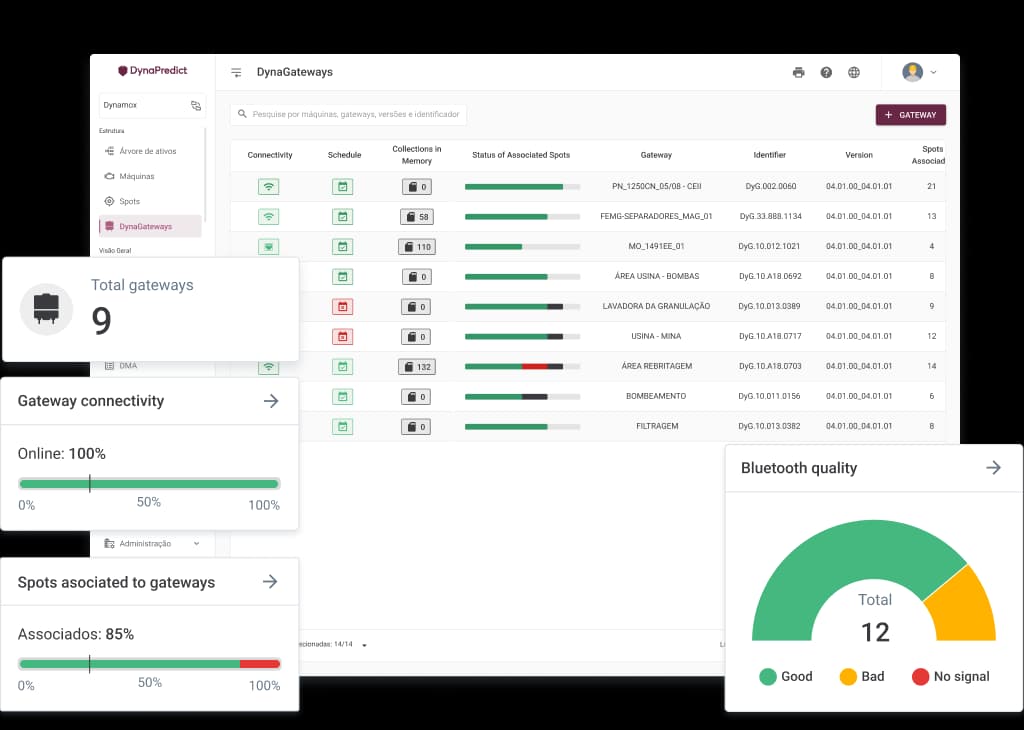Viewport: 1024px width, 730px height.
Task: Click the red schedule icon for USINA - MINA
Action: point(343,337)
